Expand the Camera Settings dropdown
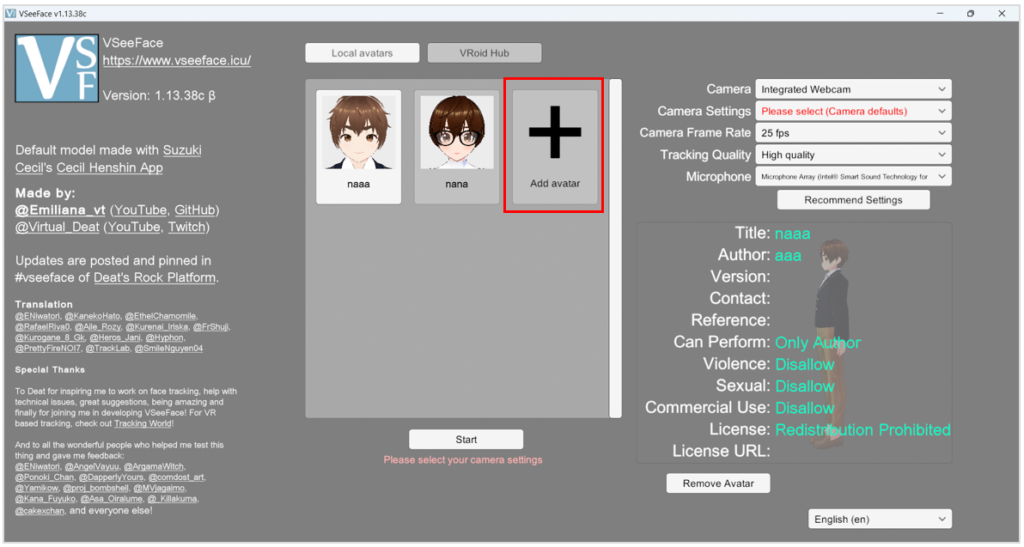This screenshot has width=1024, height=547. [x=852, y=111]
